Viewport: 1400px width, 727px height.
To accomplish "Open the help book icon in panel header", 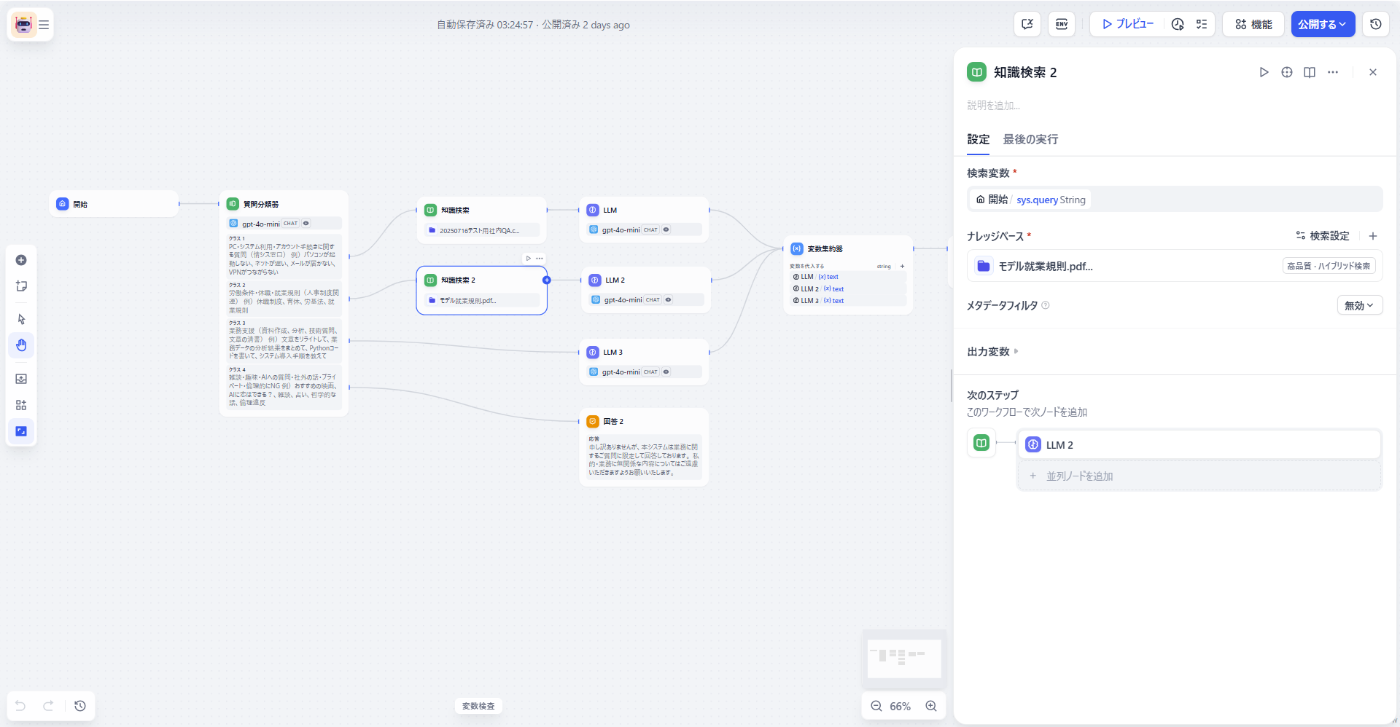I will coord(1309,72).
